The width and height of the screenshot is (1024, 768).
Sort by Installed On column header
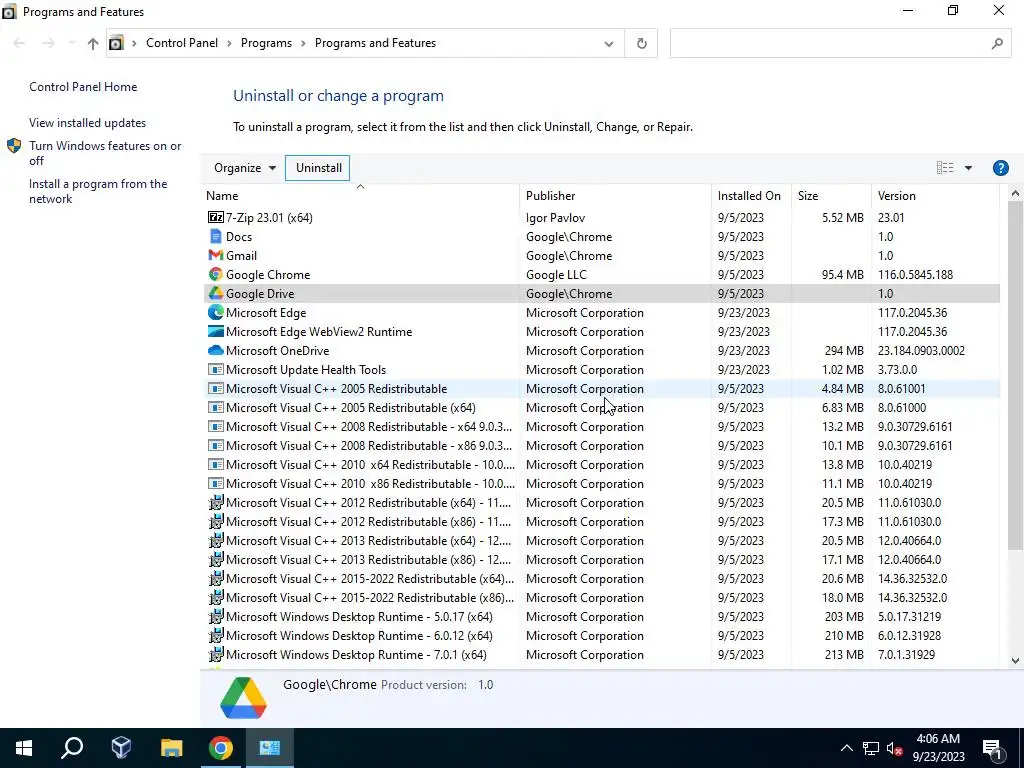coord(751,196)
